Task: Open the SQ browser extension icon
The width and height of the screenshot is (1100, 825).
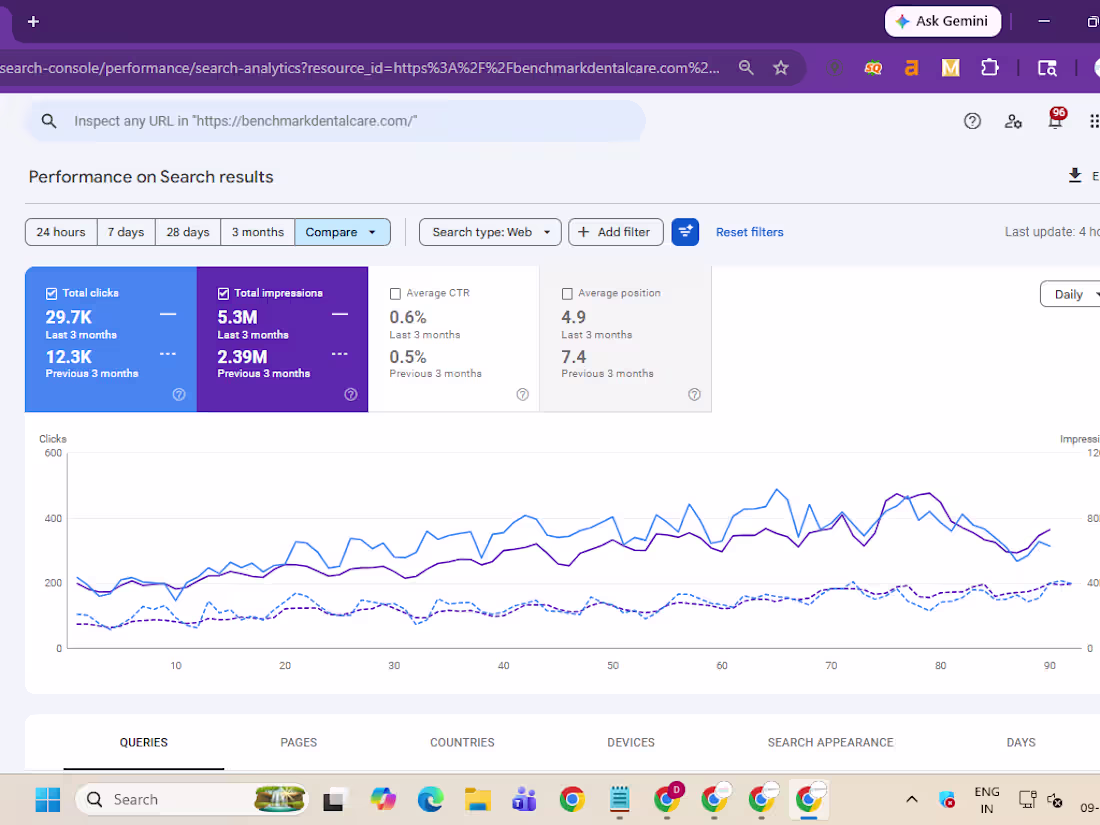Action: click(873, 68)
